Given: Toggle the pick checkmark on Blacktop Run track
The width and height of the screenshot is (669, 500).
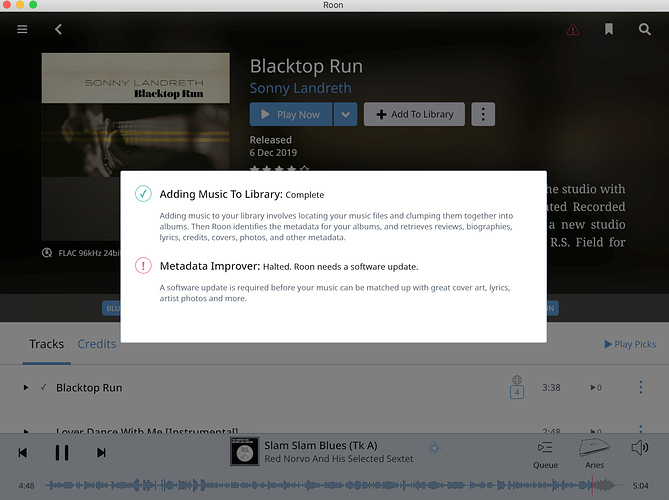Looking at the screenshot, I should (x=44, y=387).
